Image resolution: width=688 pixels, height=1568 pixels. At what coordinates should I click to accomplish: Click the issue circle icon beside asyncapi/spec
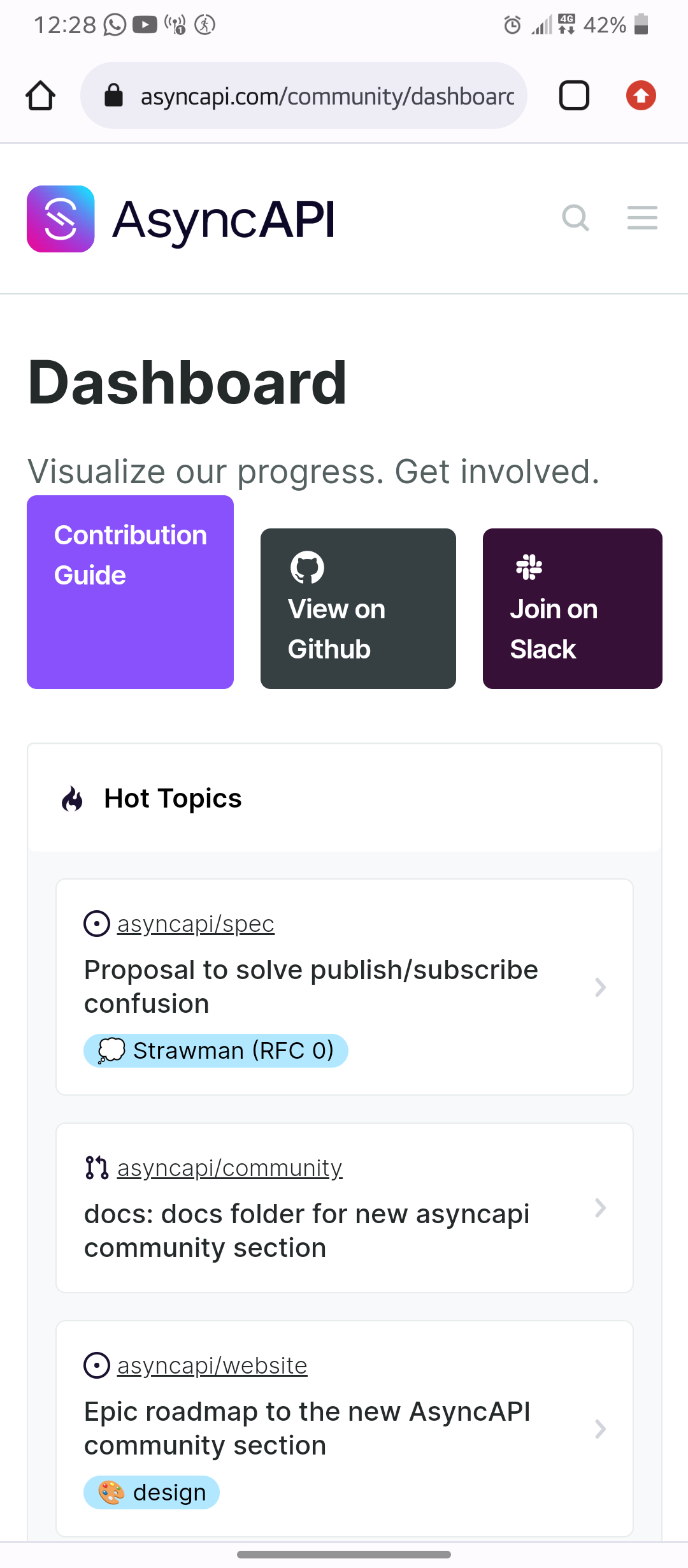(x=96, y=924)
